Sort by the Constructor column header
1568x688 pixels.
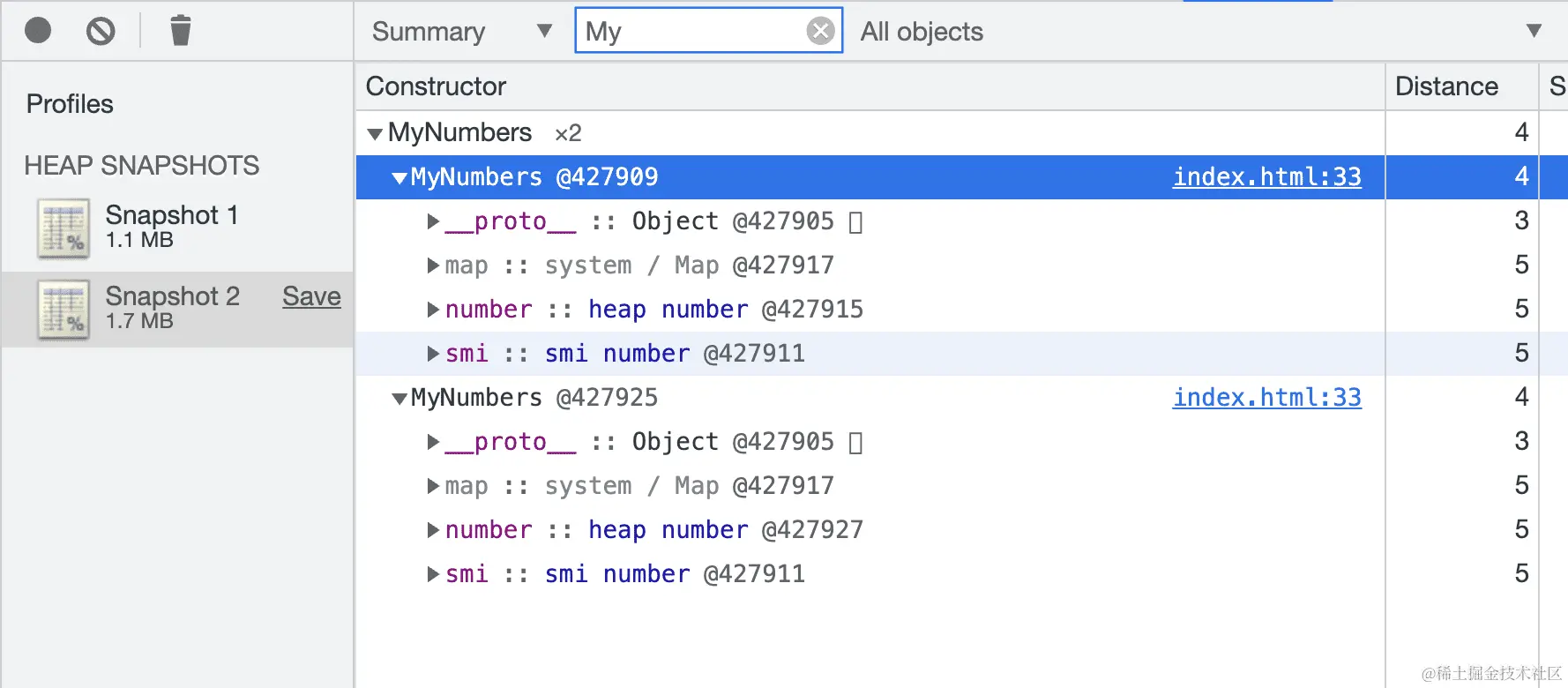pyautogui.click(x=436, y=86)
